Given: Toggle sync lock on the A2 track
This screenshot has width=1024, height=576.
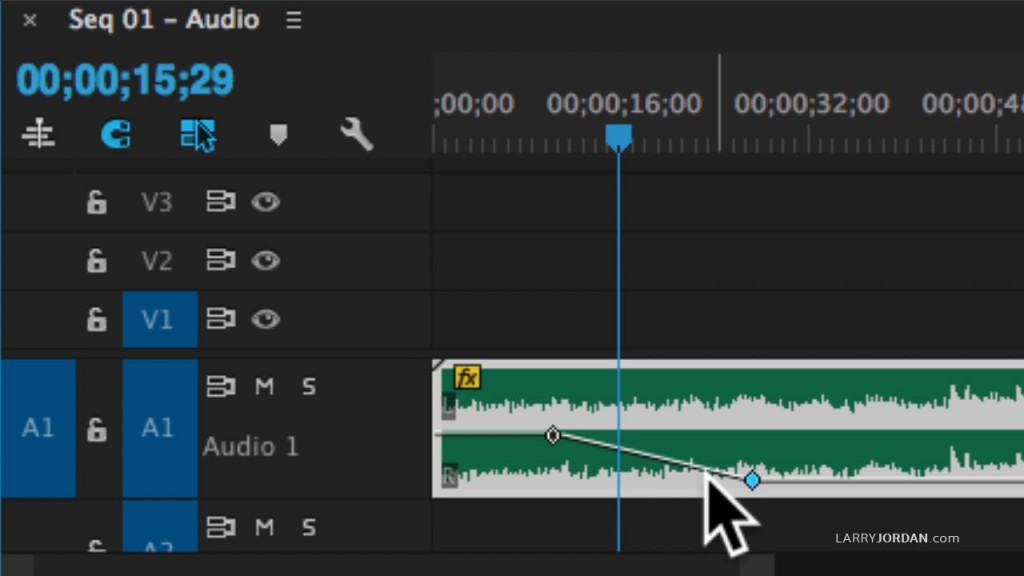Looking at the screenshot, I should coord(221,527).
